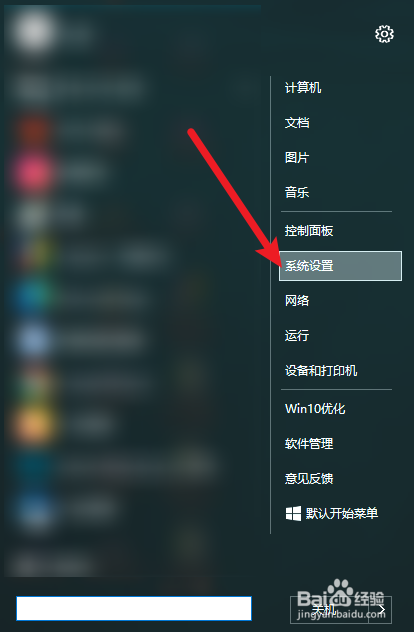Focus the white search box at bottom
This screenshot has width=414, height=632.
(x=134, y=608)
